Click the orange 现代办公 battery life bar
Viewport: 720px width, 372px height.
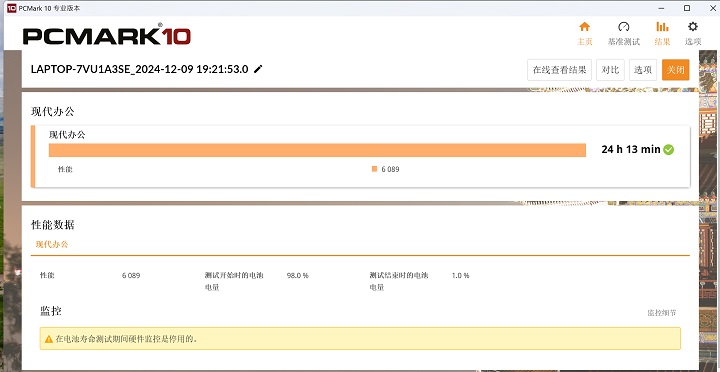(317, 150)
